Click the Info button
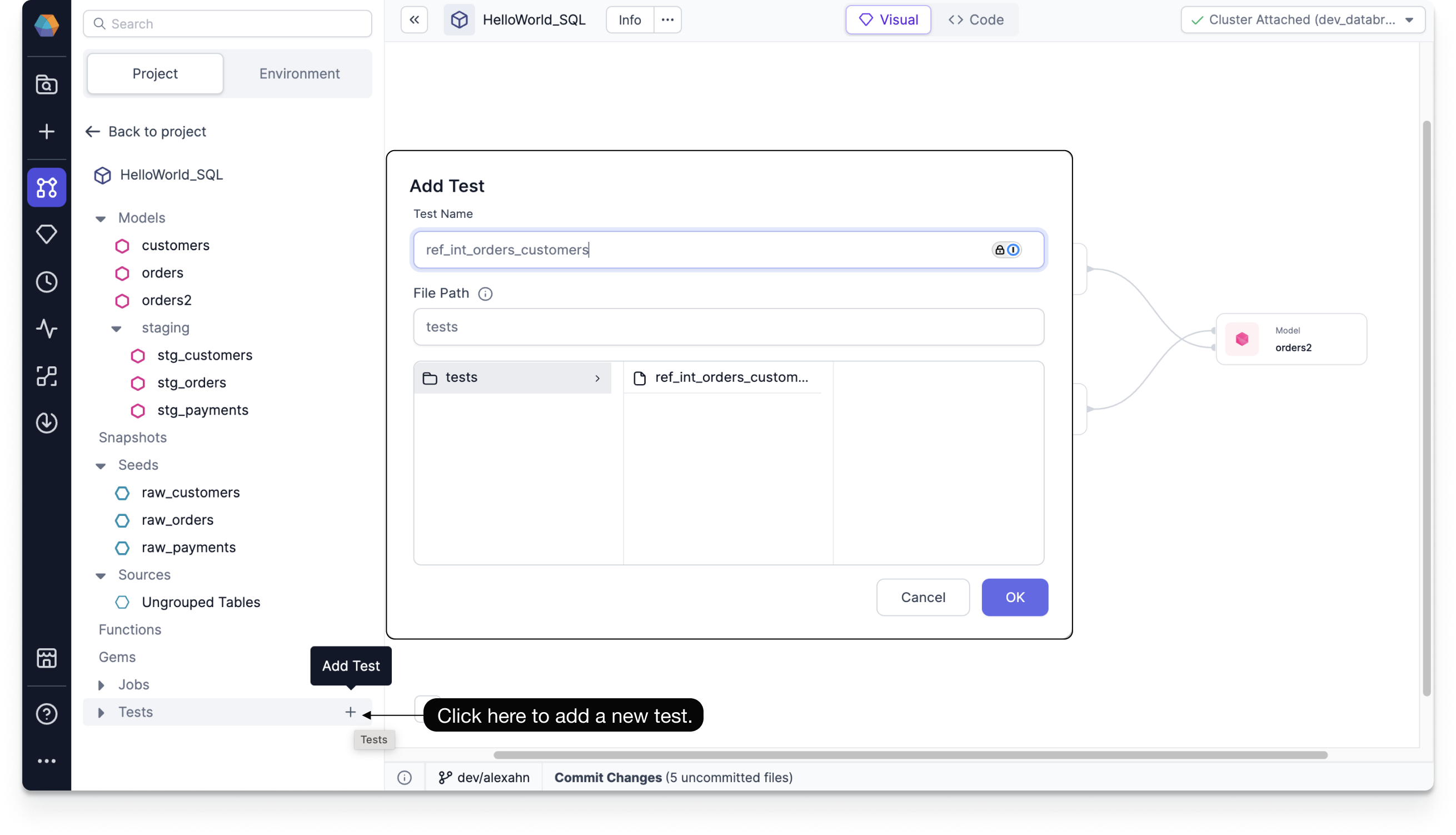Viewport: 1456px width, 835px height. click(x=630, y=20)
